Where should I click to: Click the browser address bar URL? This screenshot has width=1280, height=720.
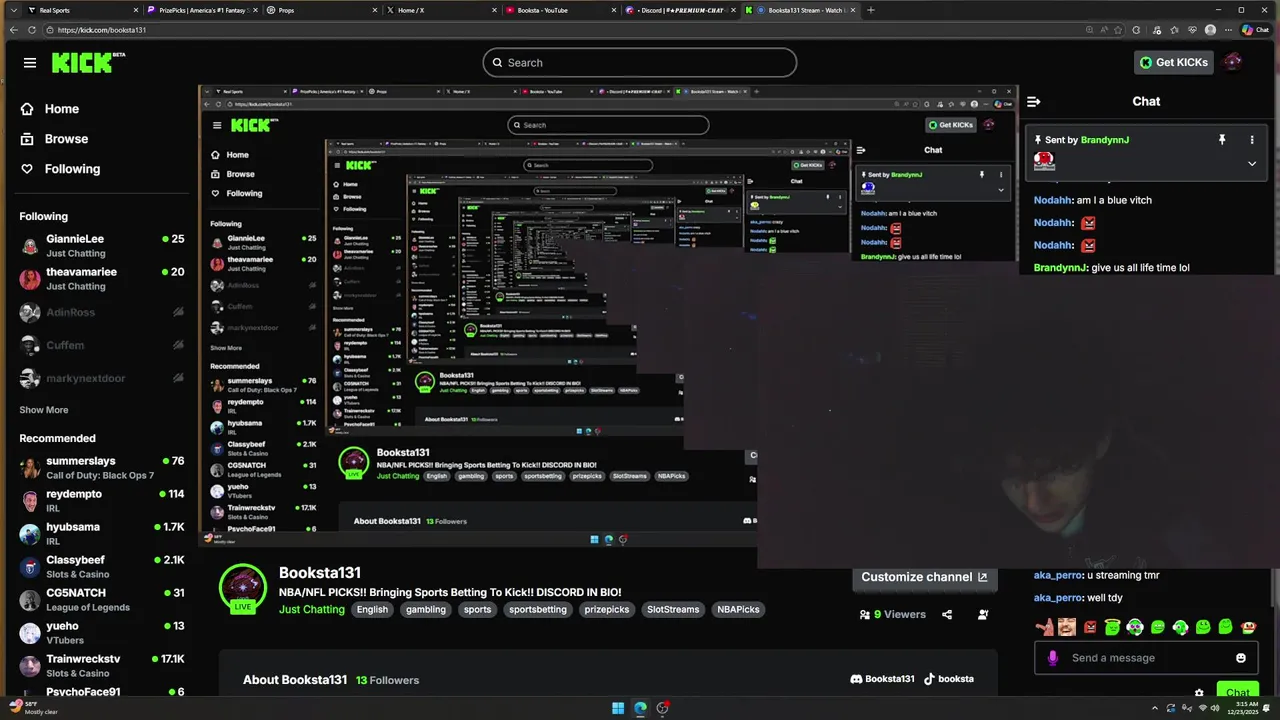tap(102, 30)
